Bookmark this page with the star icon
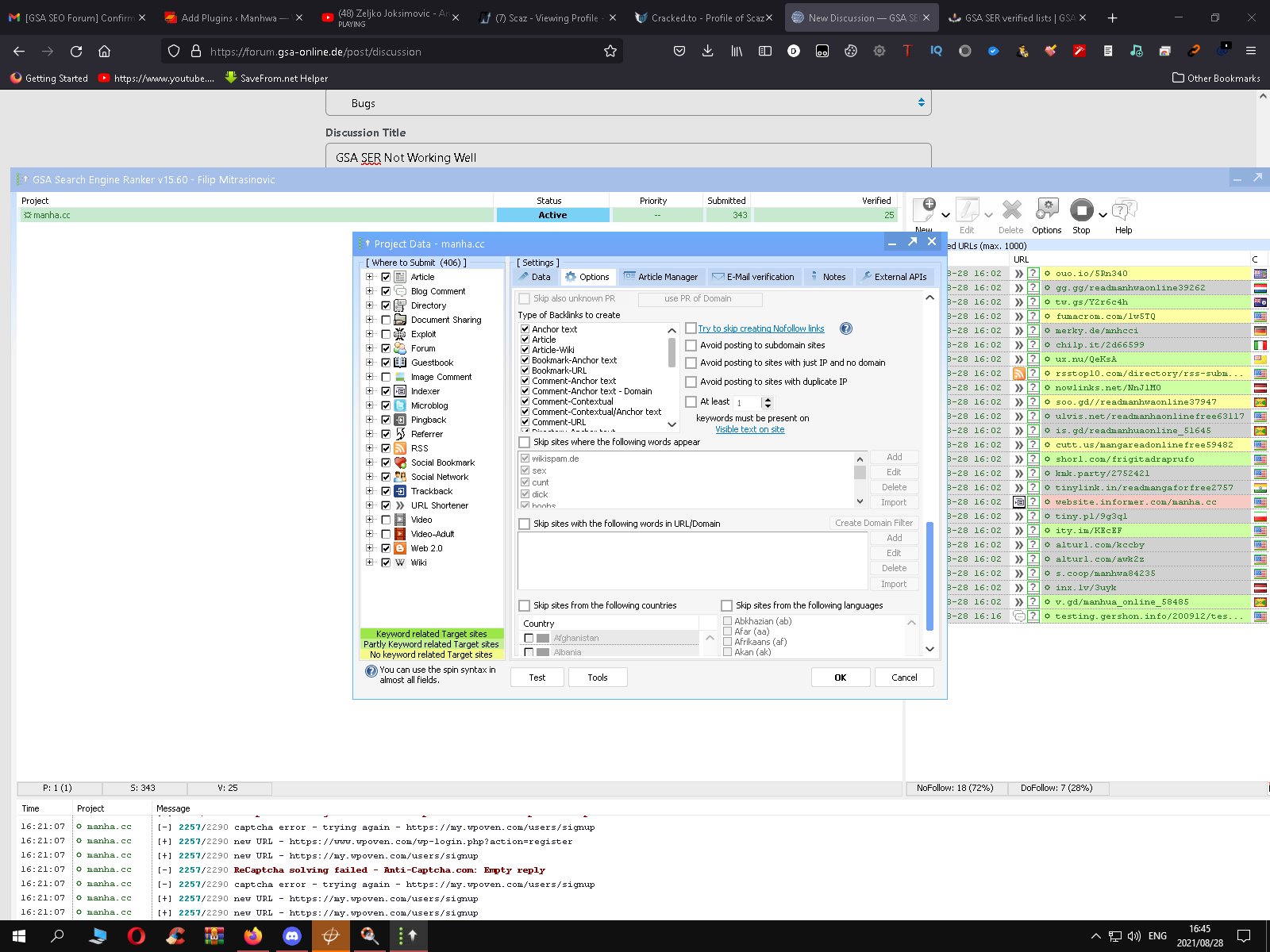 (x=610, y=51)
